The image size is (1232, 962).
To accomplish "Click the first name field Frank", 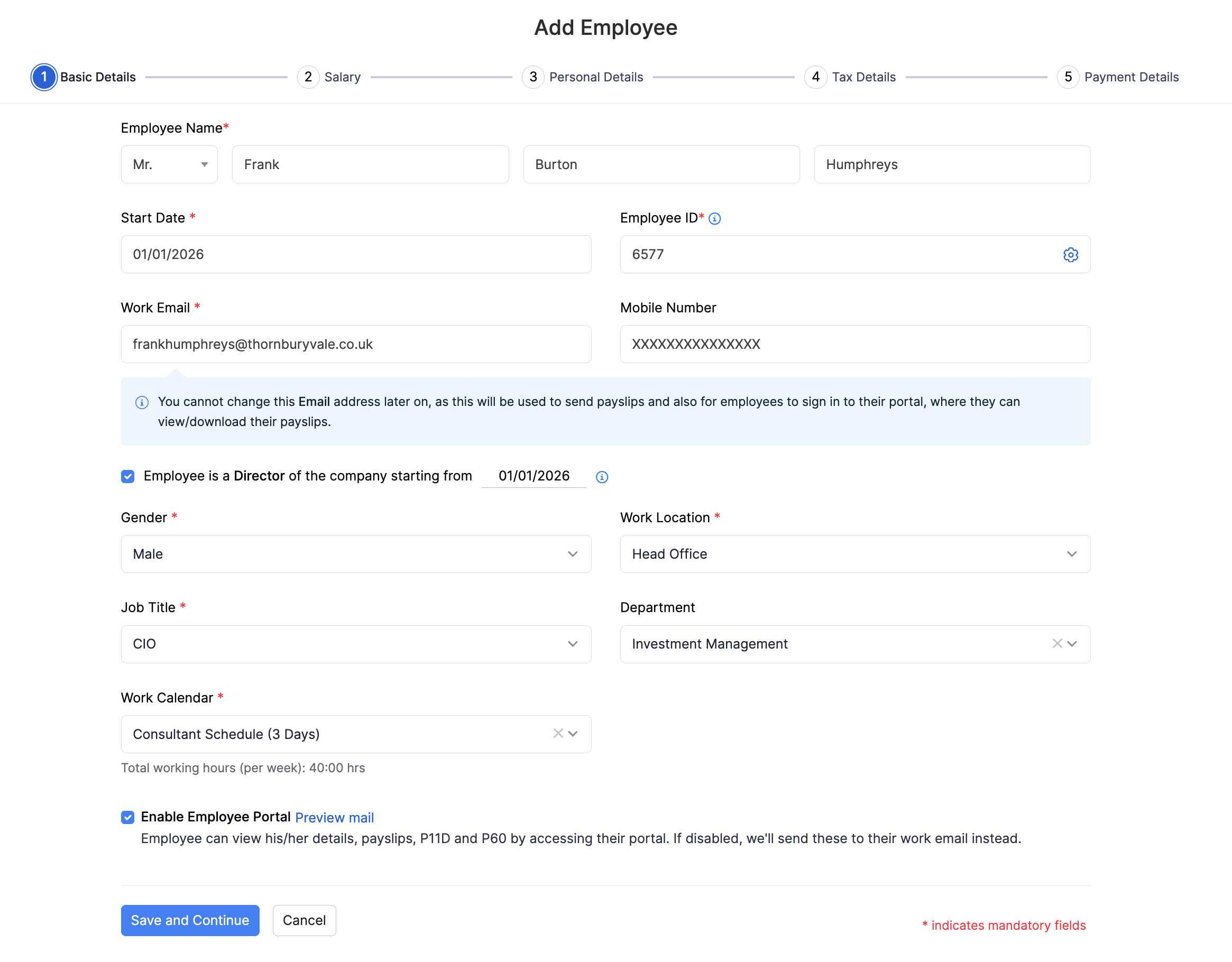I will (371, 165).
